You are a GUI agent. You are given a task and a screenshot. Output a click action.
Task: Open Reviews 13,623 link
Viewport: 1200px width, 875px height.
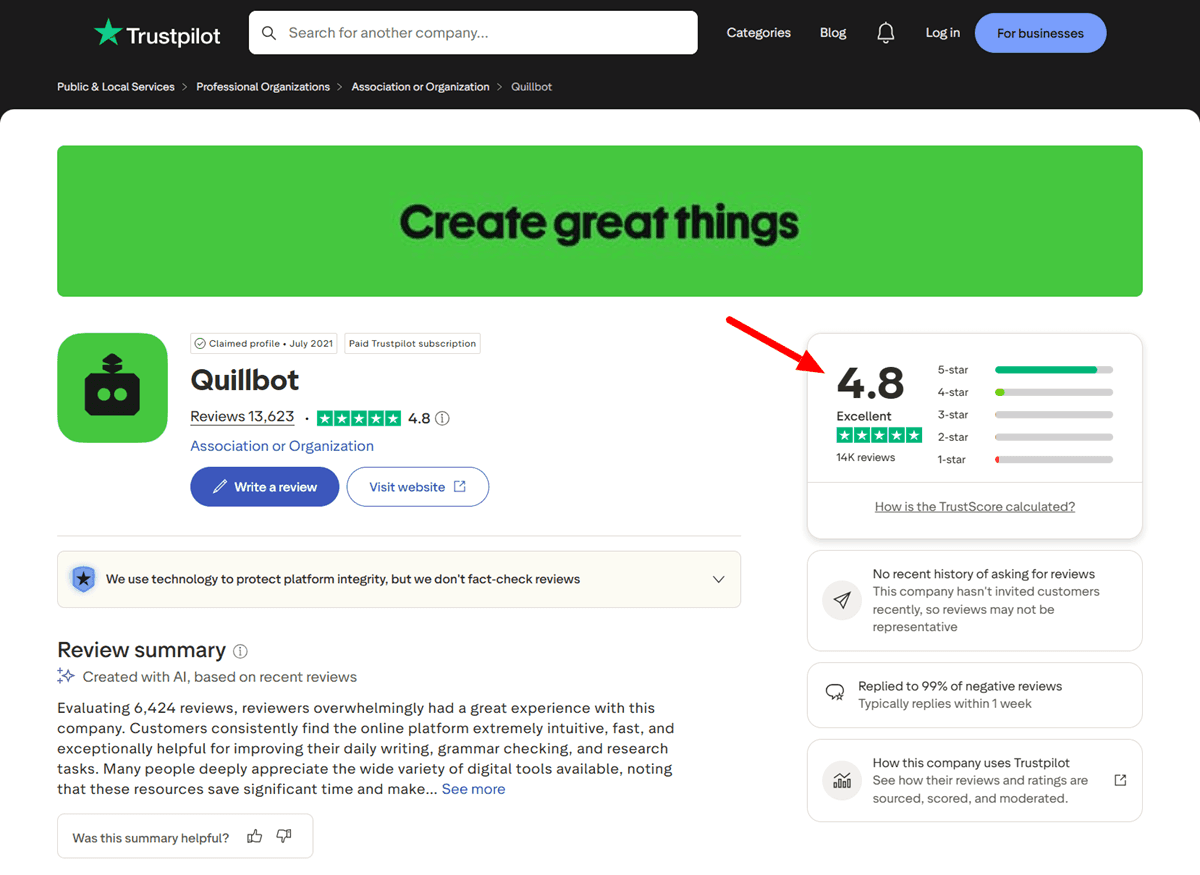(242, 417)
